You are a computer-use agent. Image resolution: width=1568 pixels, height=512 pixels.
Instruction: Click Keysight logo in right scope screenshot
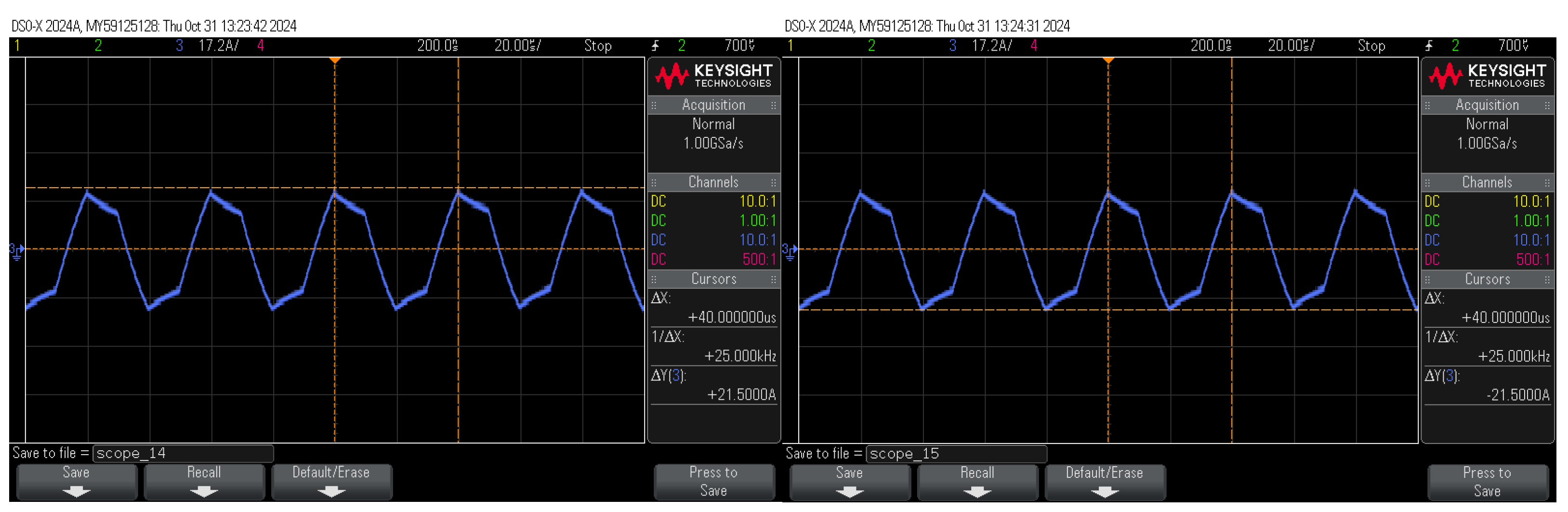point(1487,76)
